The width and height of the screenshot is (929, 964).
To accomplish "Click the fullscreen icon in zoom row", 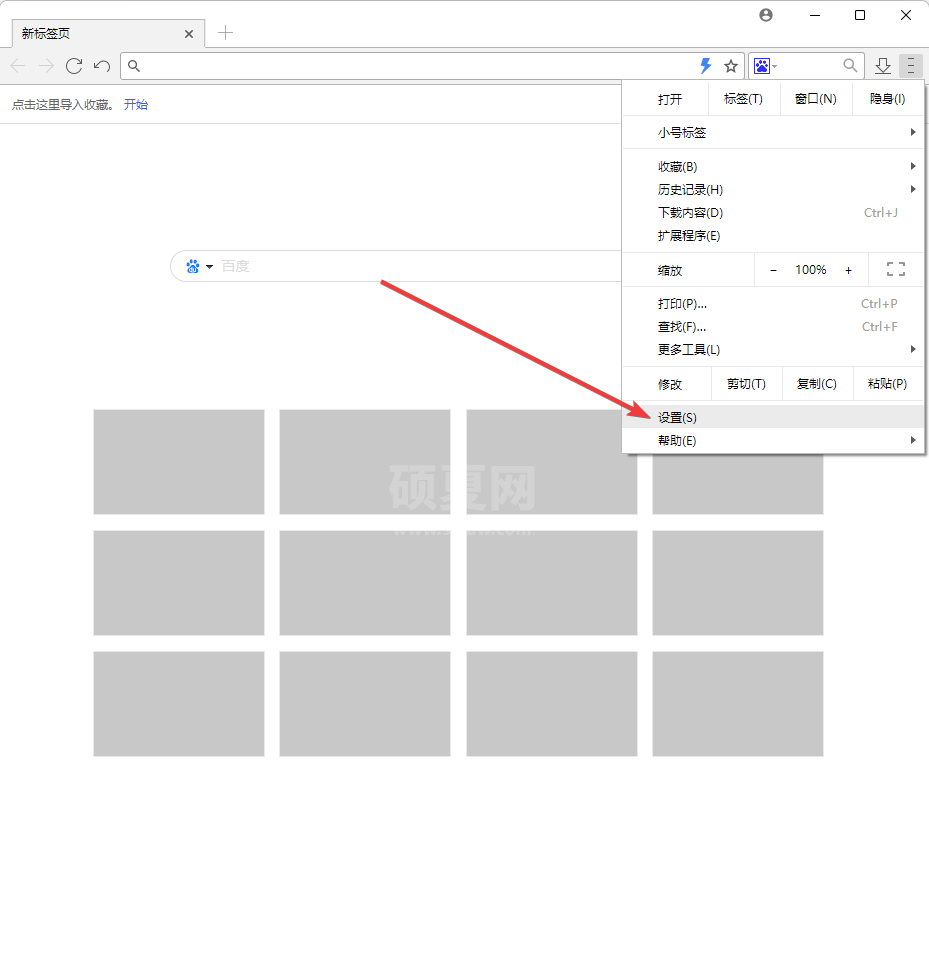I will coord(896,269).
